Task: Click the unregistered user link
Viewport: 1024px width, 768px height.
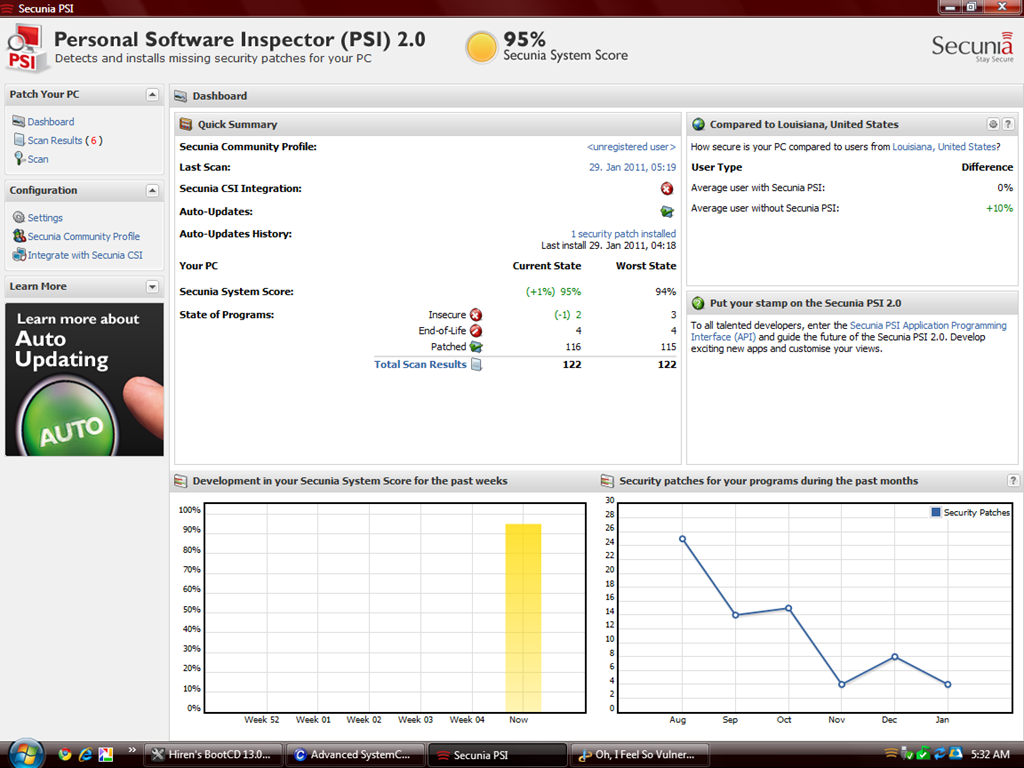Action: (x=632, y=147)
